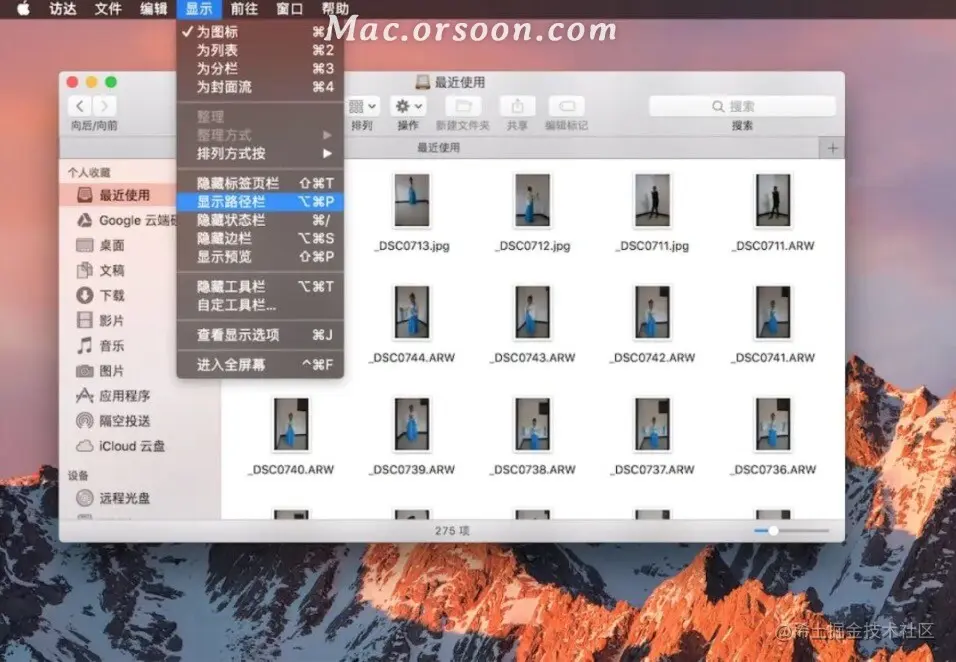Open 自定工具栏… dialog
This screenshot has width=956, height=662.
[260, 305]
